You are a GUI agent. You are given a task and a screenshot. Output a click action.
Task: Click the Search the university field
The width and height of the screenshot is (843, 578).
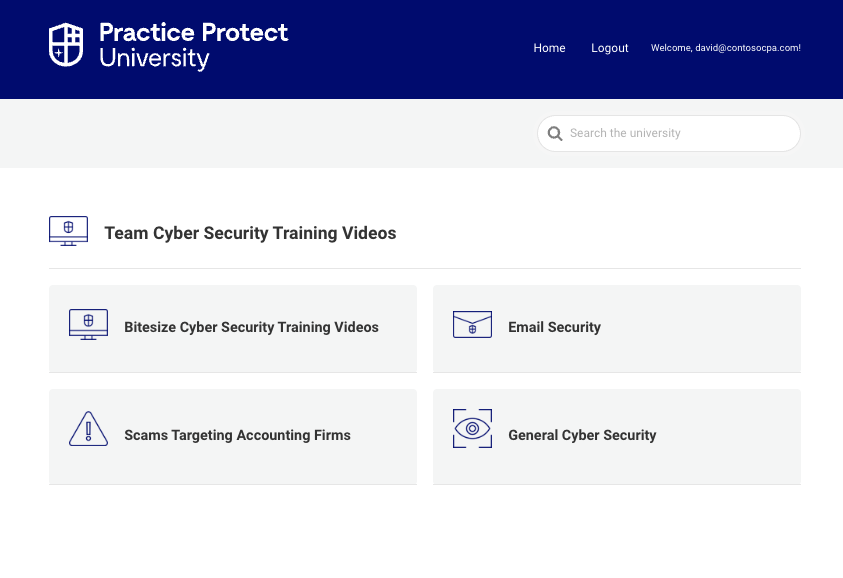[x=669, y=133]
